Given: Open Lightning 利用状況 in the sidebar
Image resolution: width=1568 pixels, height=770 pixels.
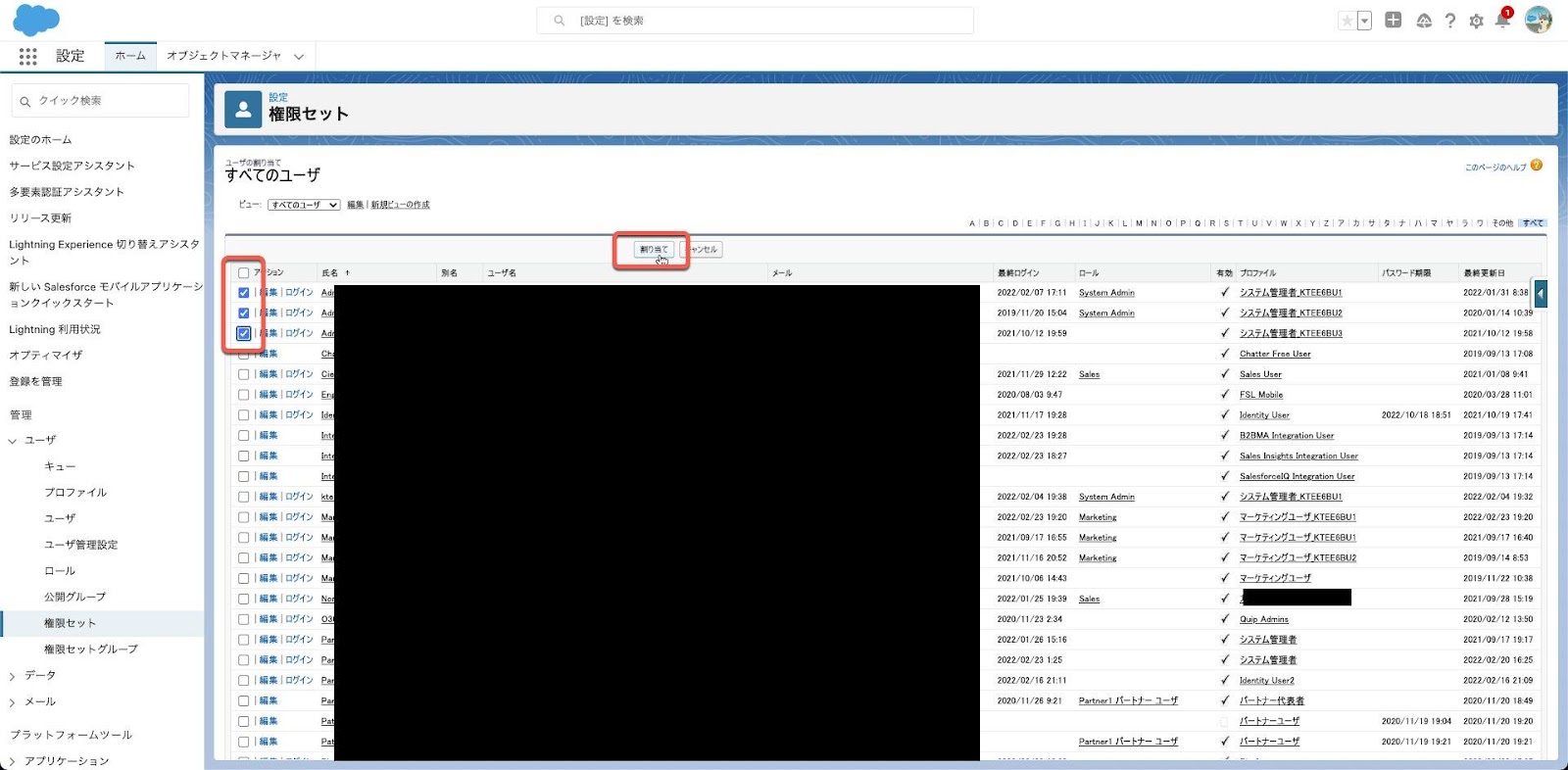Looking at the screenshot, I should click(55, 329).
